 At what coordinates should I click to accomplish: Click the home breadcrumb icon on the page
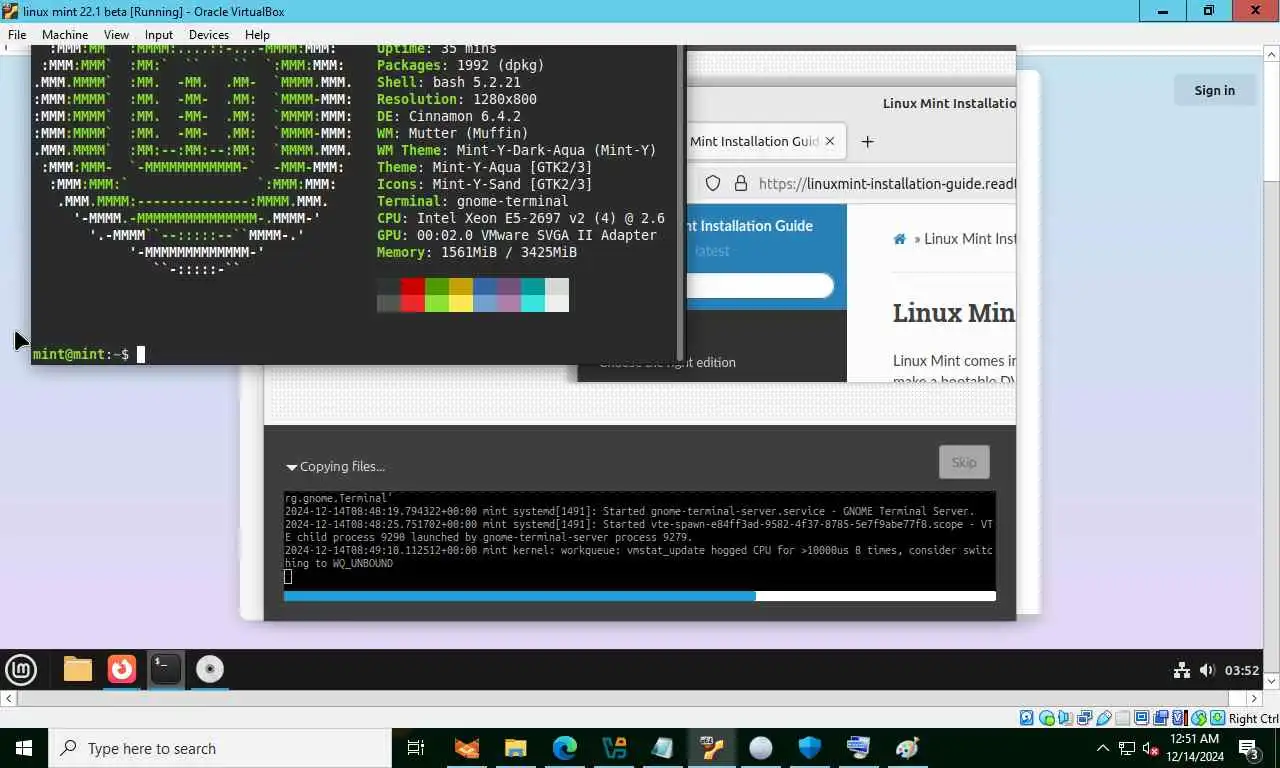click(900, 239)
